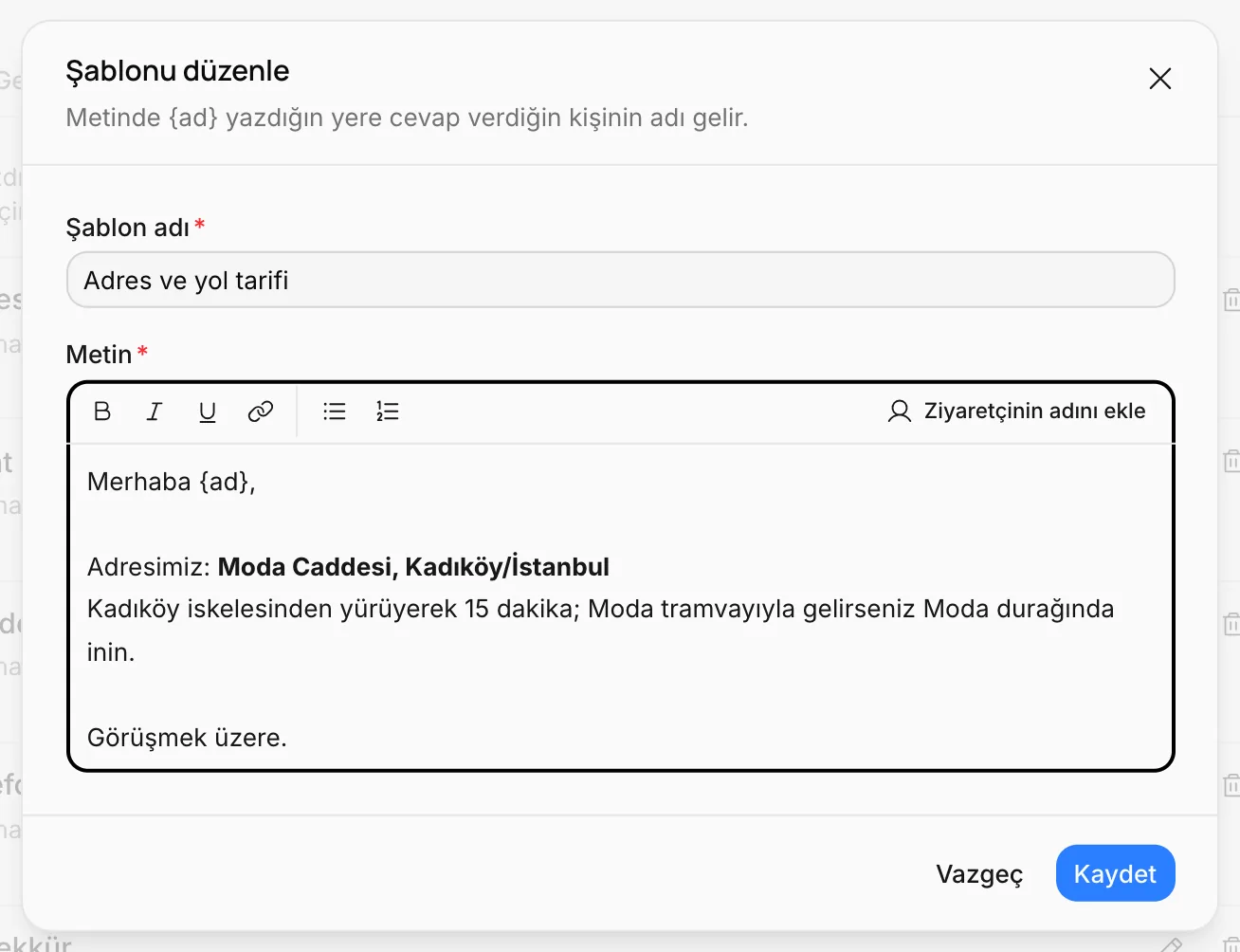Insert a hyperlink in the text
Screen dimensions: 1240x952
click(261, 412)
